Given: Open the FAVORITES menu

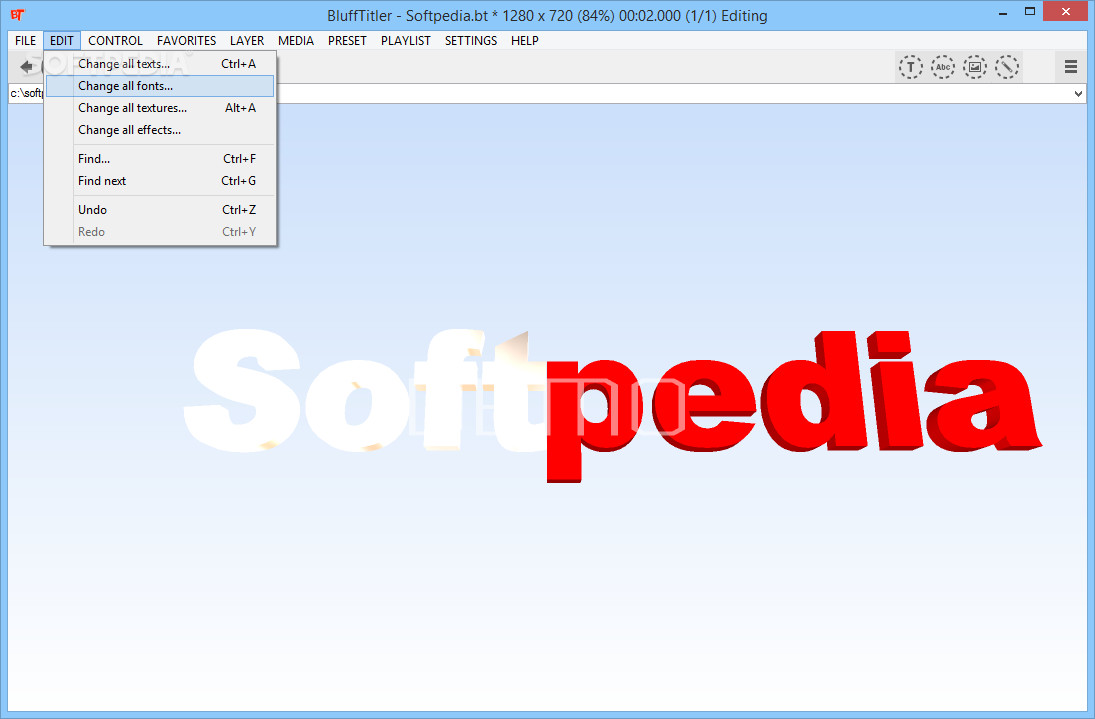Looking at the screenshot, I should tap(186, 40).
